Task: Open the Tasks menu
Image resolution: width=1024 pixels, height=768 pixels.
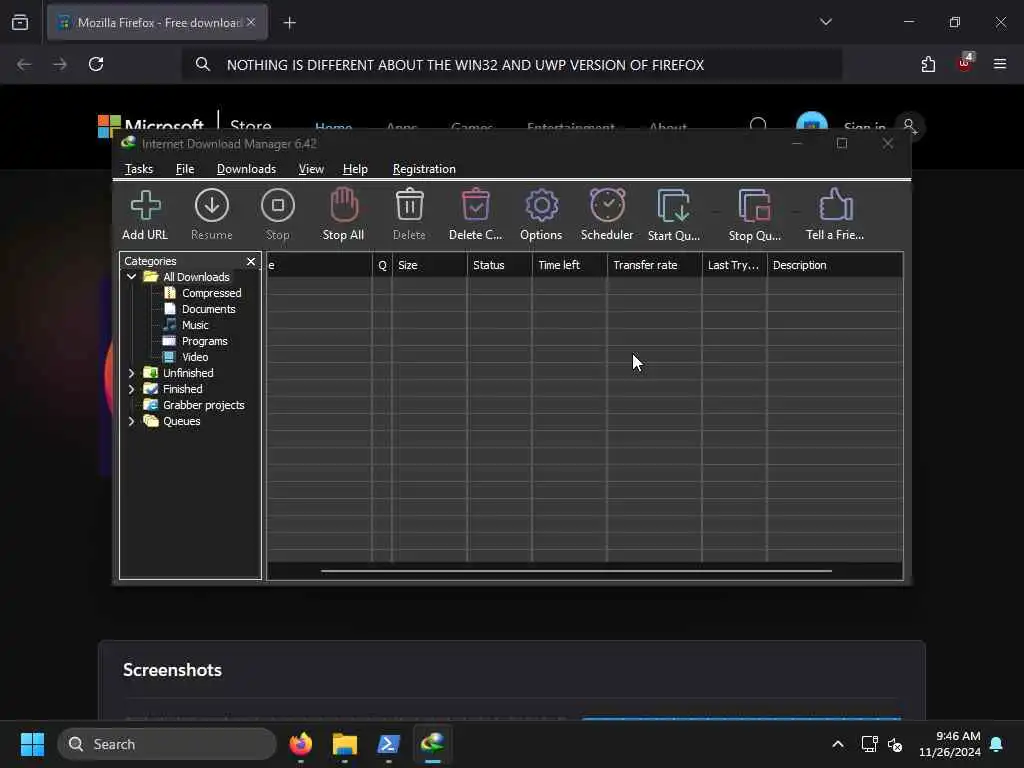Action: coord(138,168)
